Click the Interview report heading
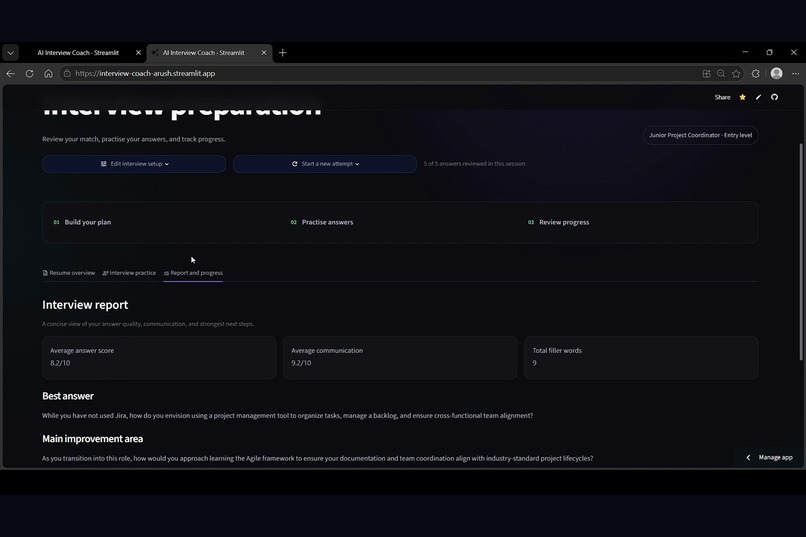Image resolution: width=806 pixels, height=537 pixels. (85, 305)
